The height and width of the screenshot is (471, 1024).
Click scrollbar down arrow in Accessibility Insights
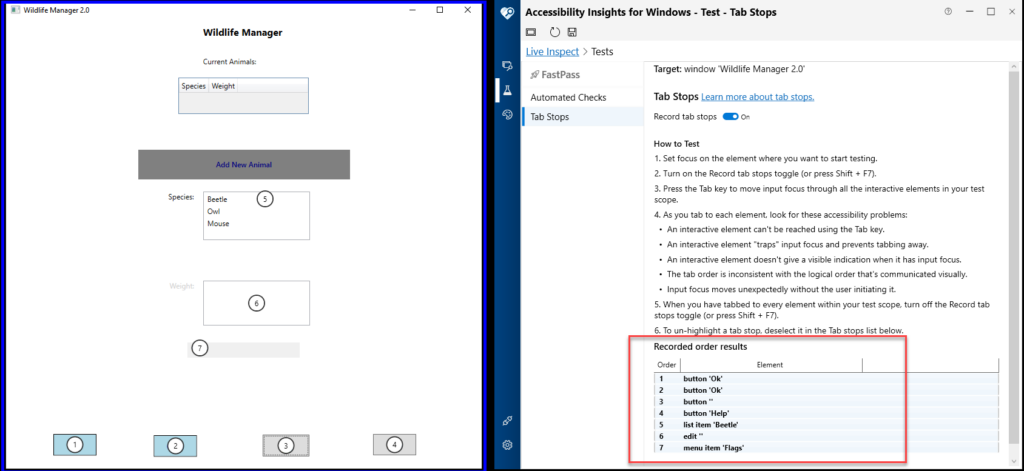point(1014,463)
